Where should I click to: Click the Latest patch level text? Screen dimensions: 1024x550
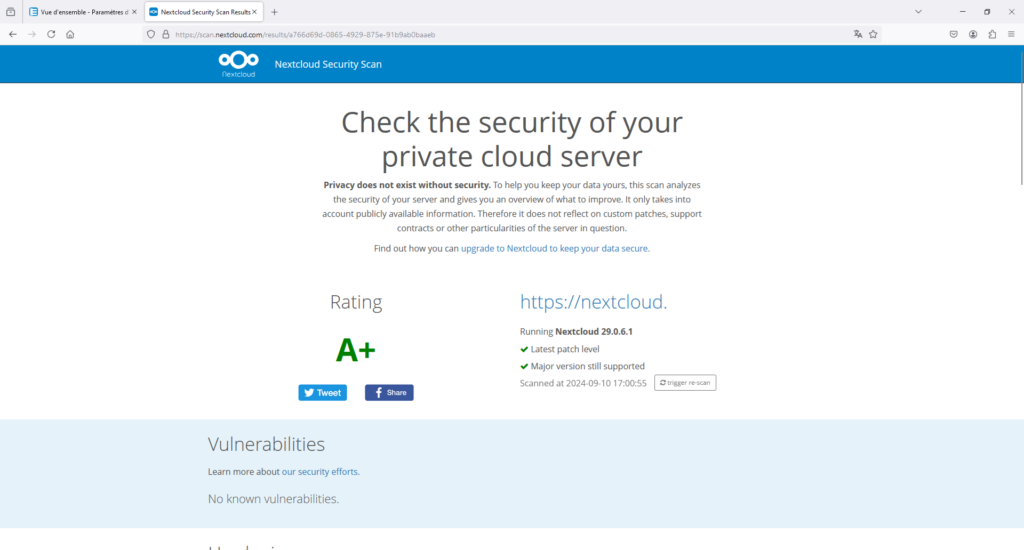(x=565, y=349)
